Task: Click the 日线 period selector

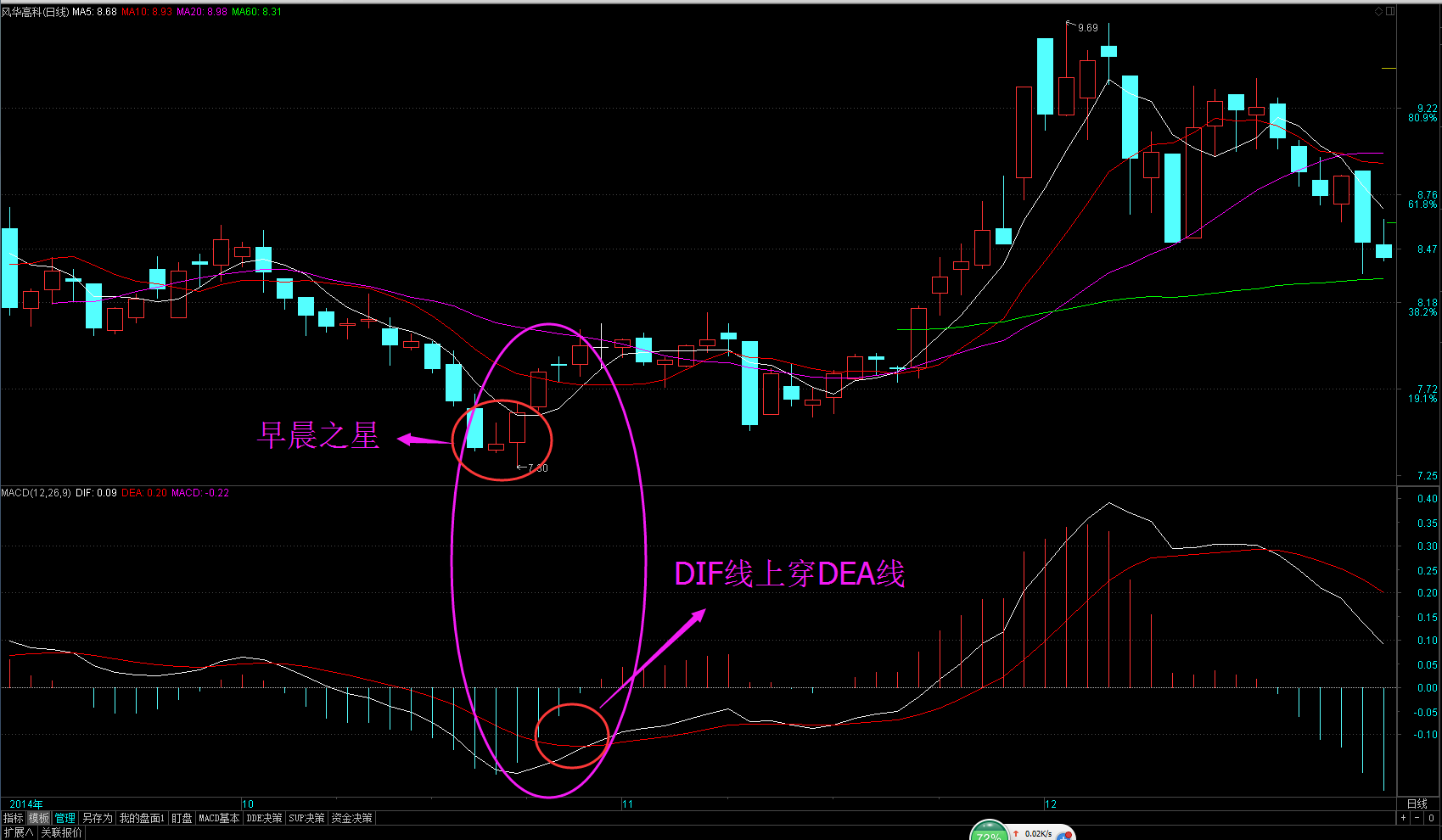Action: (x=1417, y=804)
